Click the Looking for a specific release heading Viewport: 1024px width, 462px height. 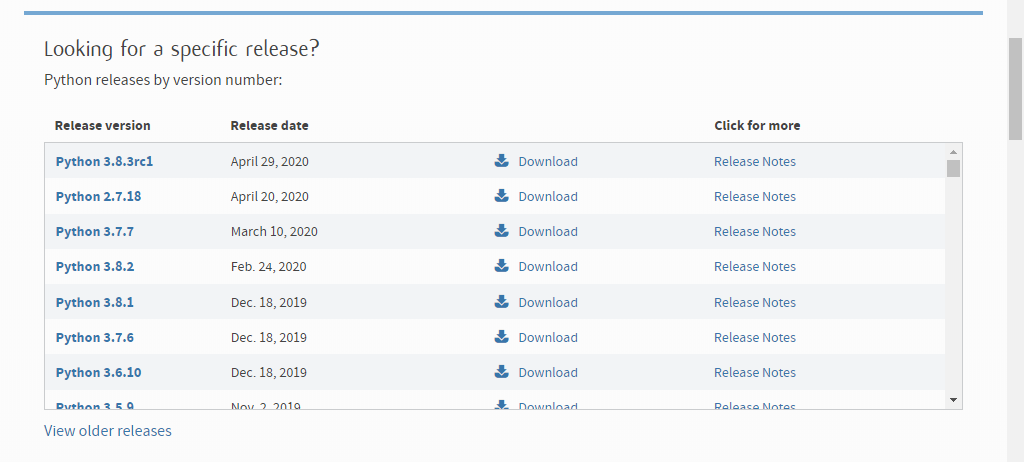(182, 49)
